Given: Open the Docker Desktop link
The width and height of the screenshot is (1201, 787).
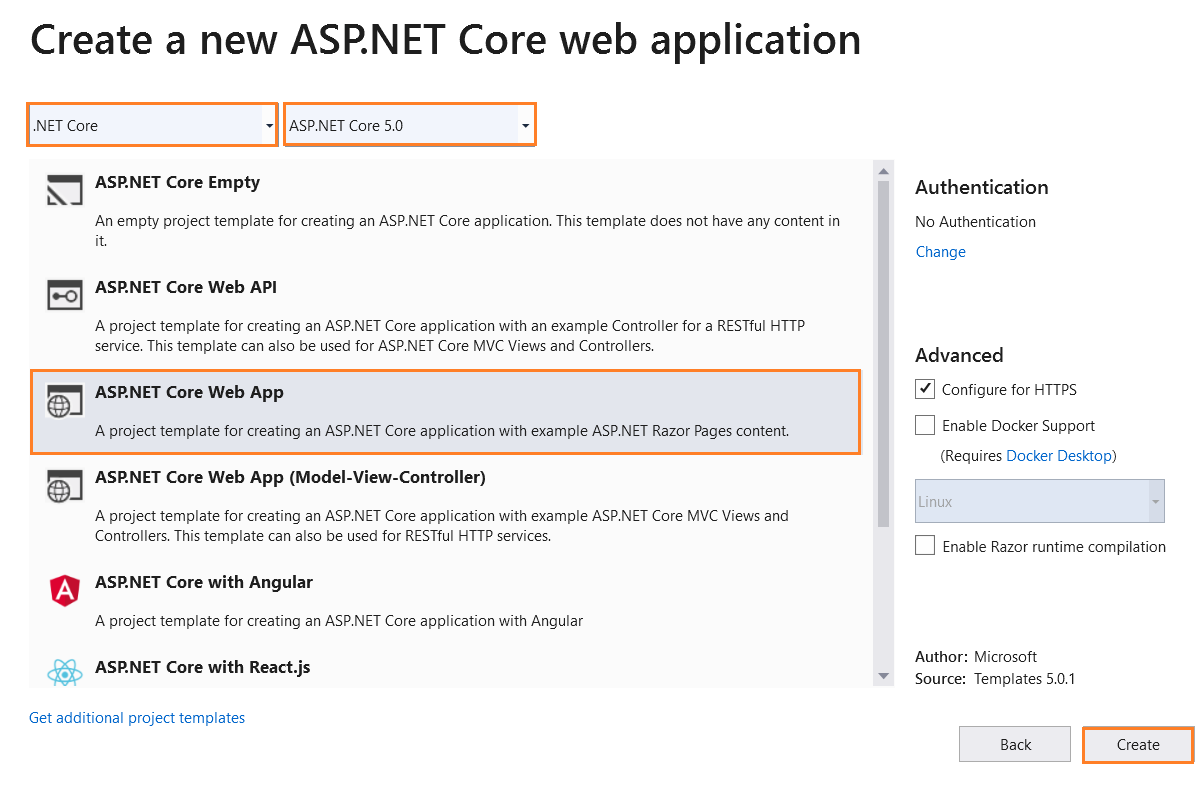Looking at the screenshot, I should tap(1058, 456).
